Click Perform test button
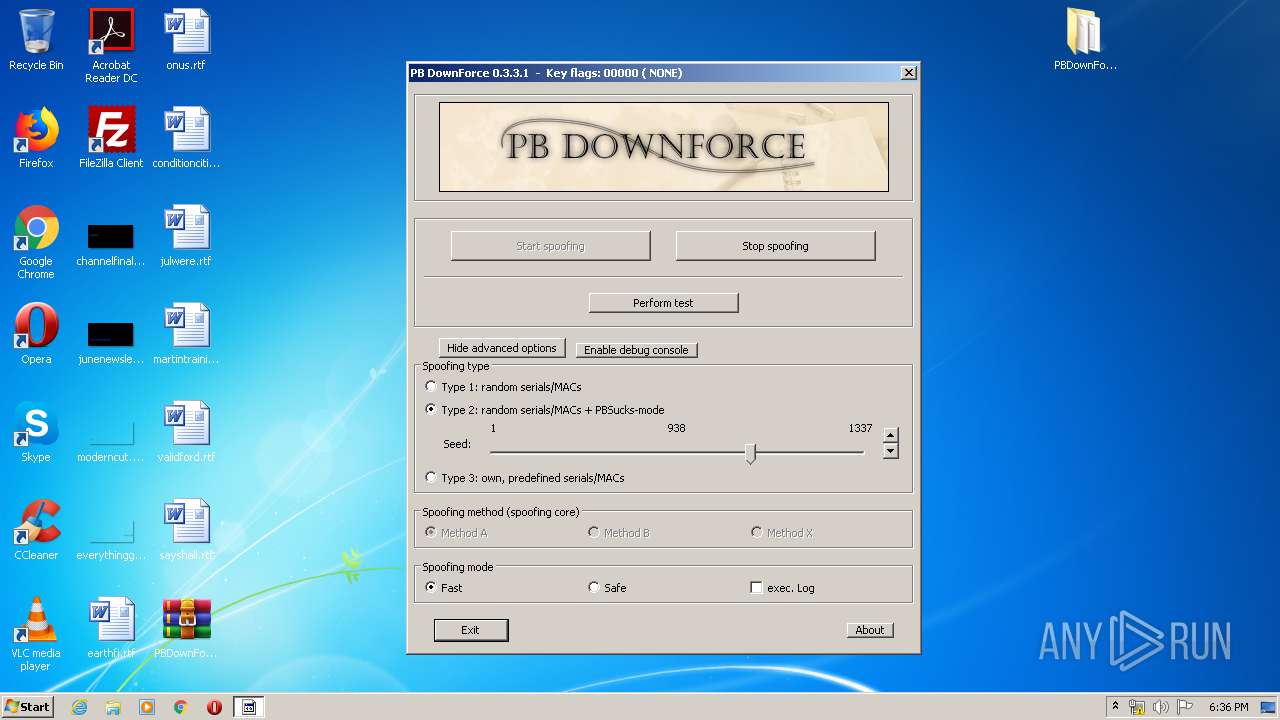The height and width of the screenshot is (720, 1280). tap(663, 303)
